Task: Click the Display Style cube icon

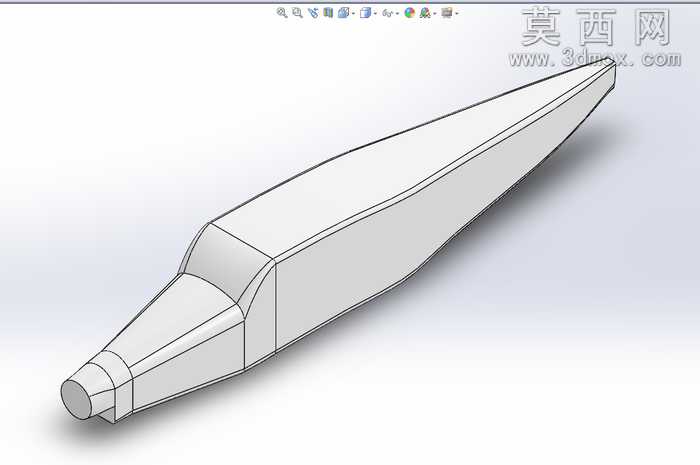Action: [x=366, y=13]
